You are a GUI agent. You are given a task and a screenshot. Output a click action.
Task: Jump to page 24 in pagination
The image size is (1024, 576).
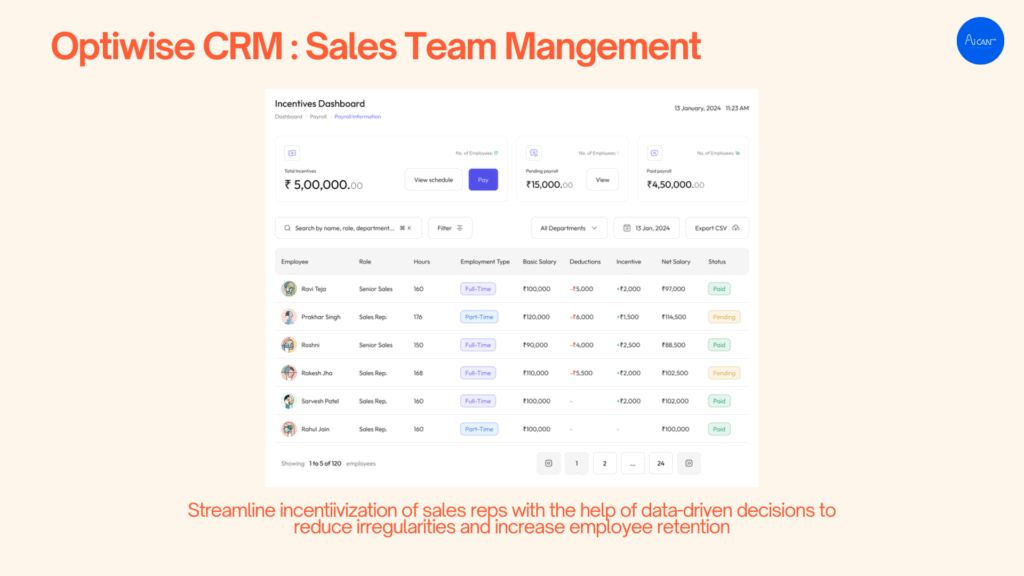(660, 463)
